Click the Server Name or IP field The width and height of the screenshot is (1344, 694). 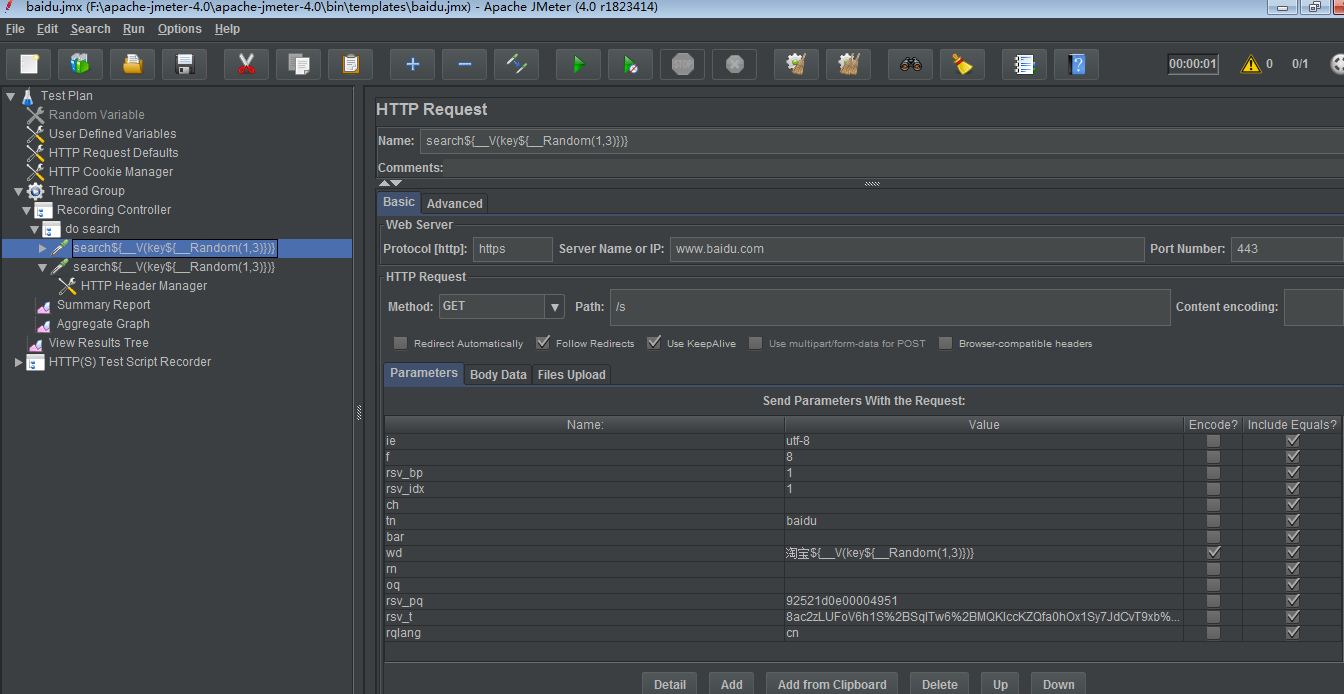(906, 249)
